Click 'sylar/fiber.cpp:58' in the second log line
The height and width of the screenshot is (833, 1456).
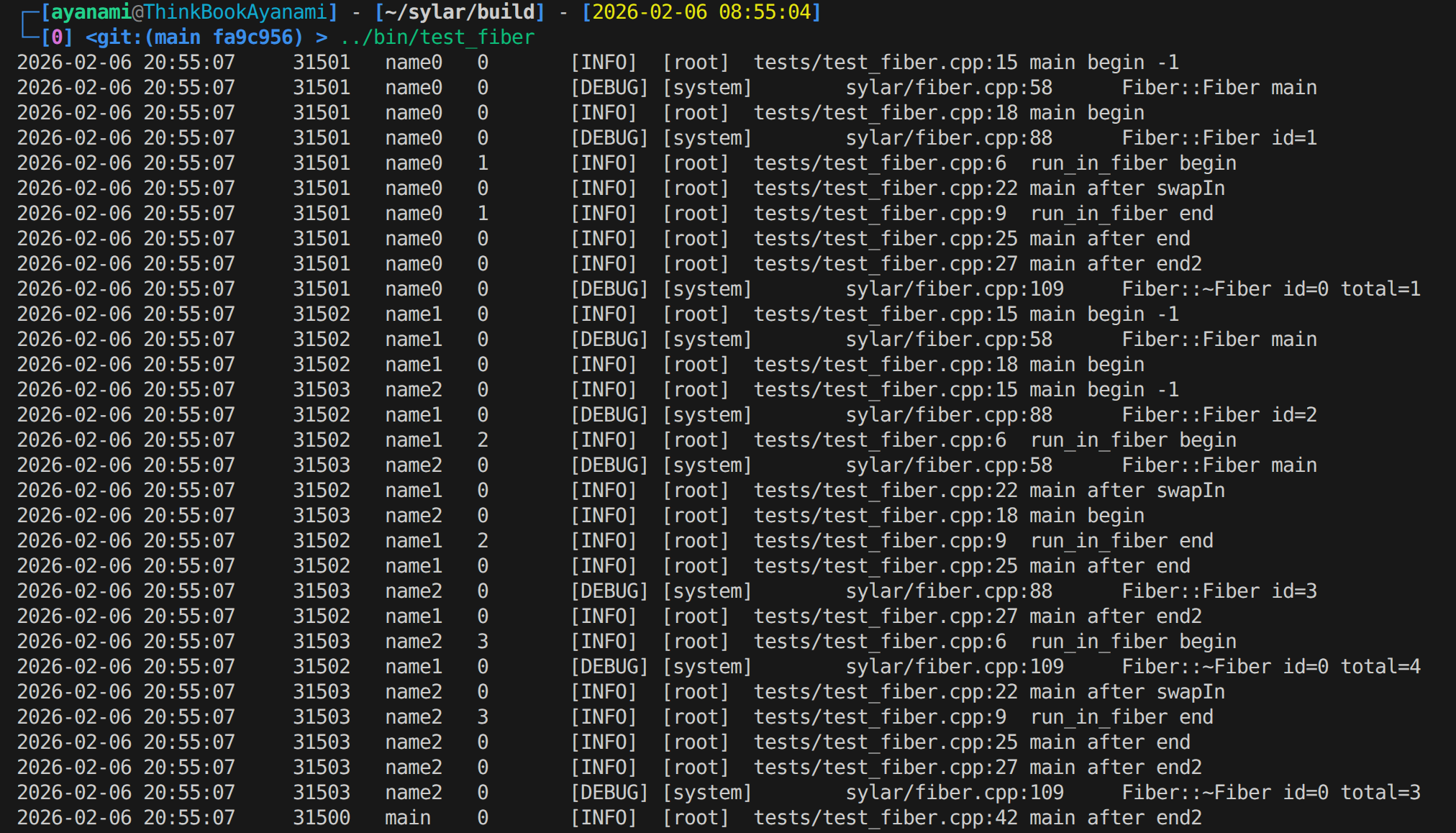948,88
